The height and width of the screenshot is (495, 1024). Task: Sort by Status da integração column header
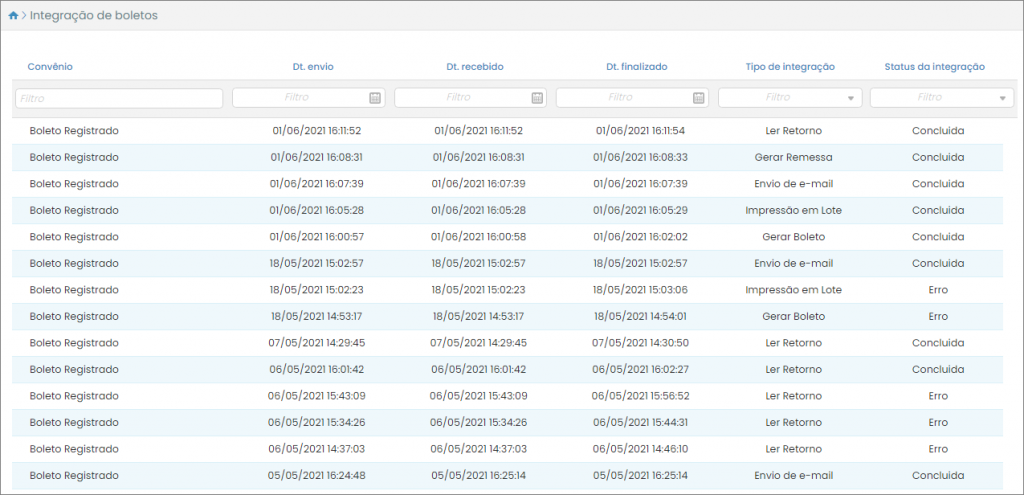point(935,67)
